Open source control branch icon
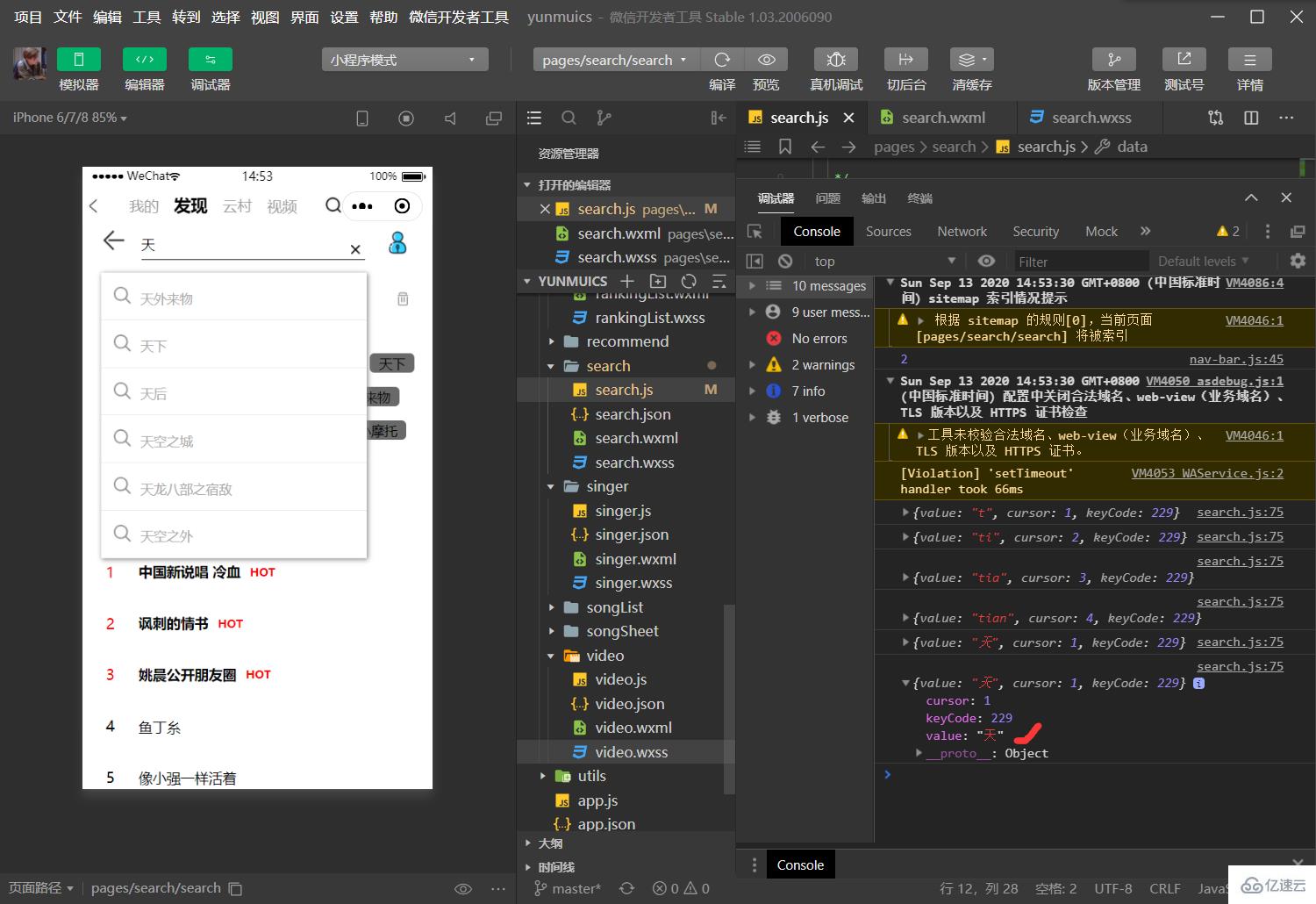Viewport: 1316px width, 904px height. pyautogui.click(x=604, y=118)
